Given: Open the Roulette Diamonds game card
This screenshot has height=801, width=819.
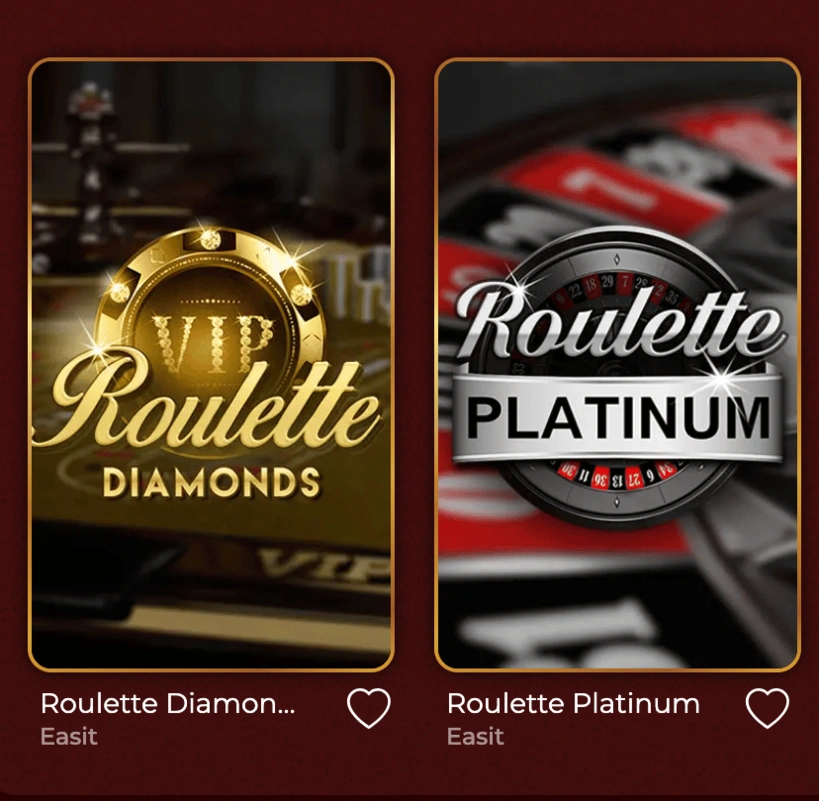Looking at the screenshot, I should 211,364.
